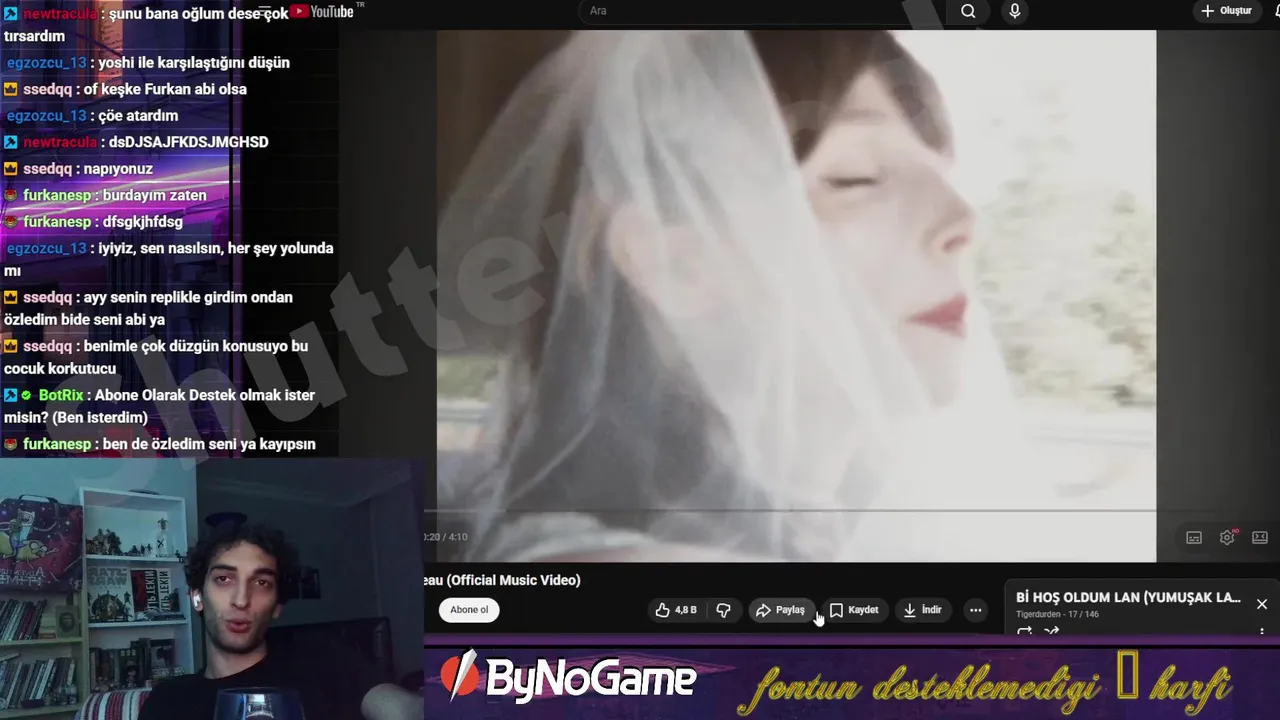Dislike the video with thumbs-down icon
Screen dimensions: 1280x720
click(724, 610)
